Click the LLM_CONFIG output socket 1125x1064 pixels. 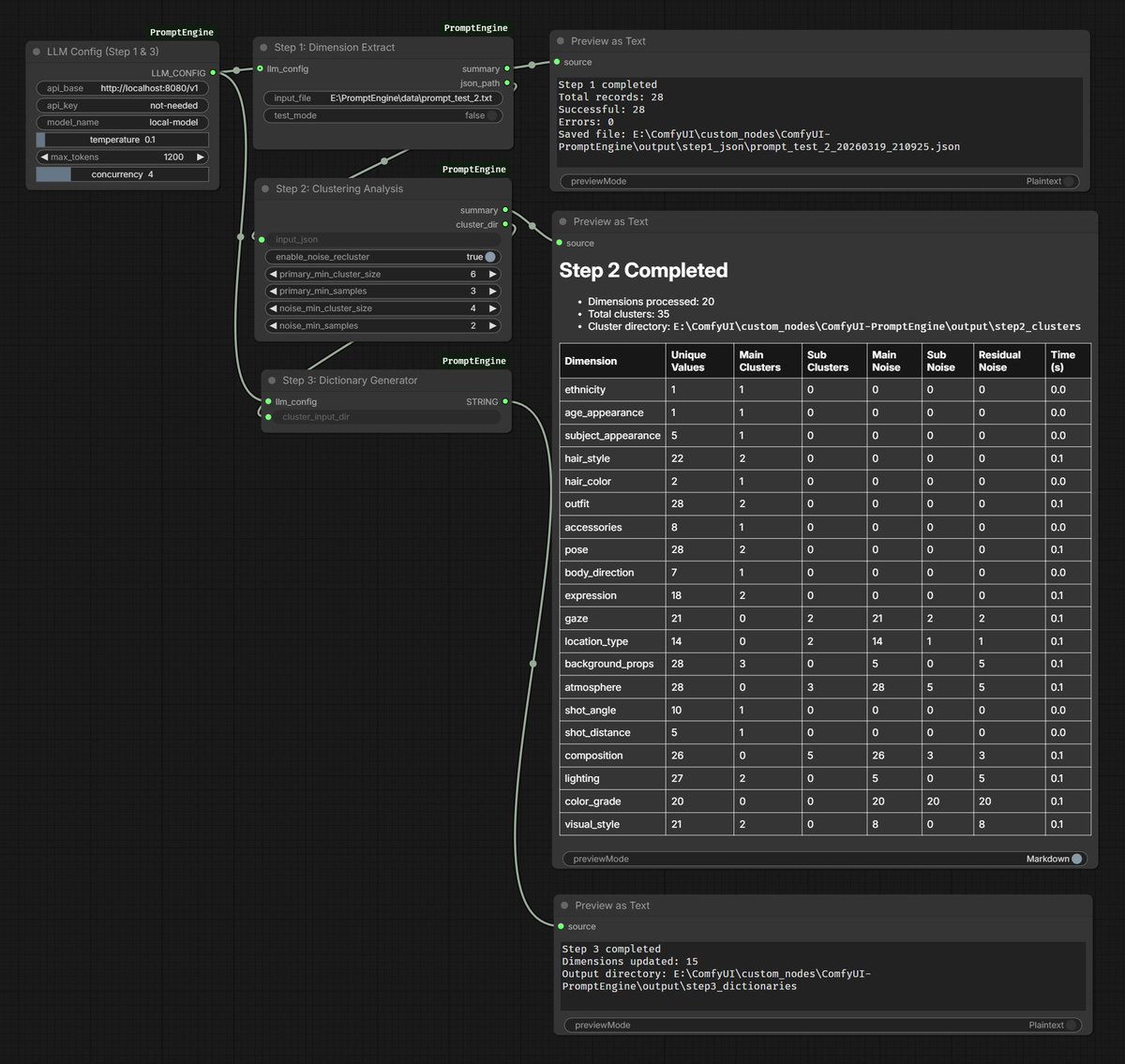click(214, 72)
